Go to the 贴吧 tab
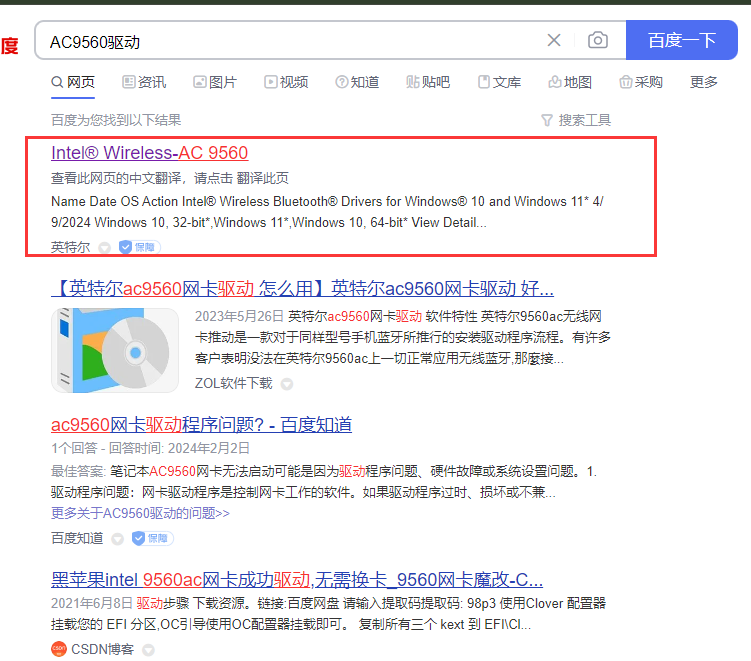This screenshot has height=661, width=751. 428,82
